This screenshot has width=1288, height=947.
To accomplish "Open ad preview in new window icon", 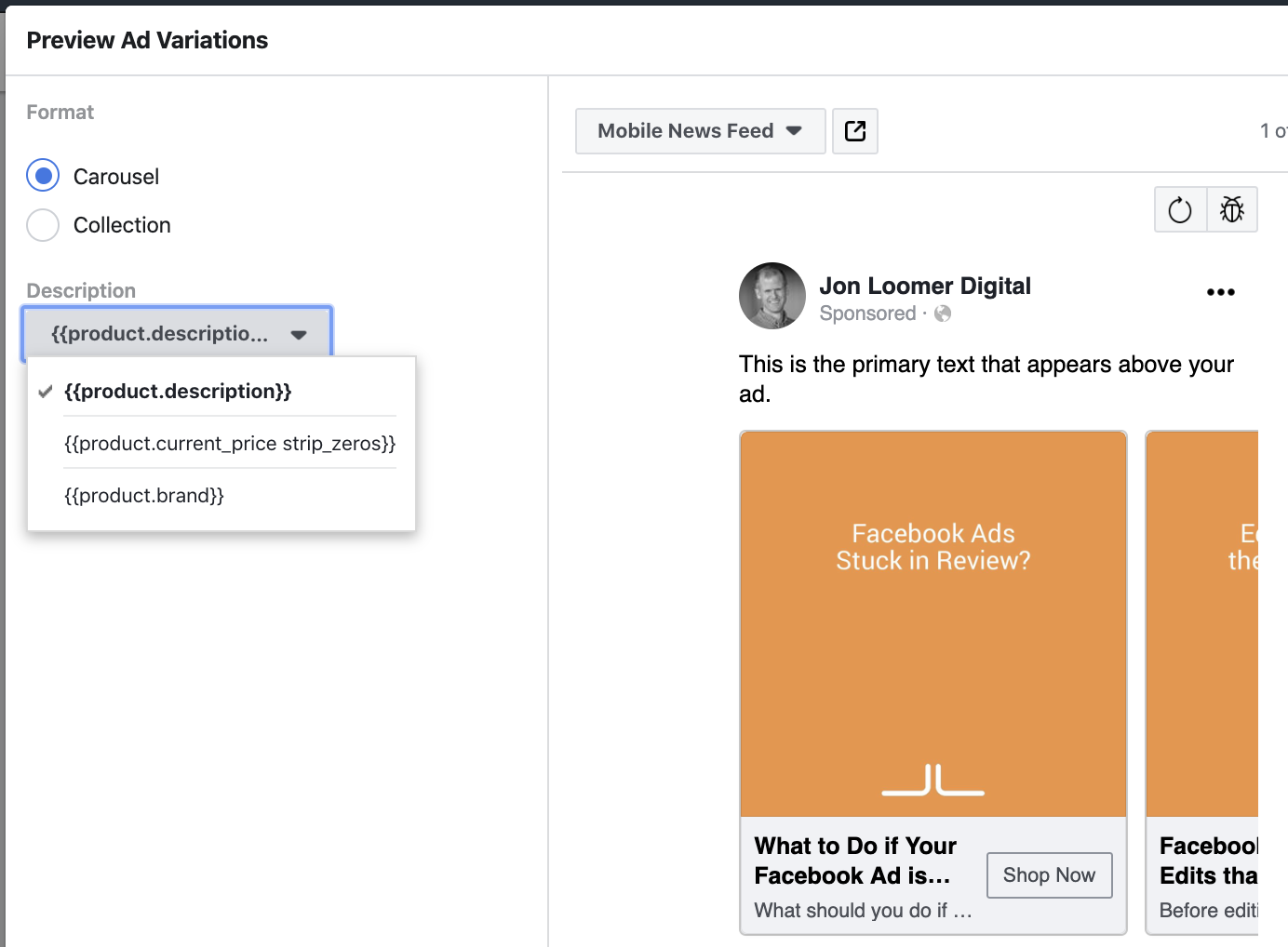I will (854, 131).
